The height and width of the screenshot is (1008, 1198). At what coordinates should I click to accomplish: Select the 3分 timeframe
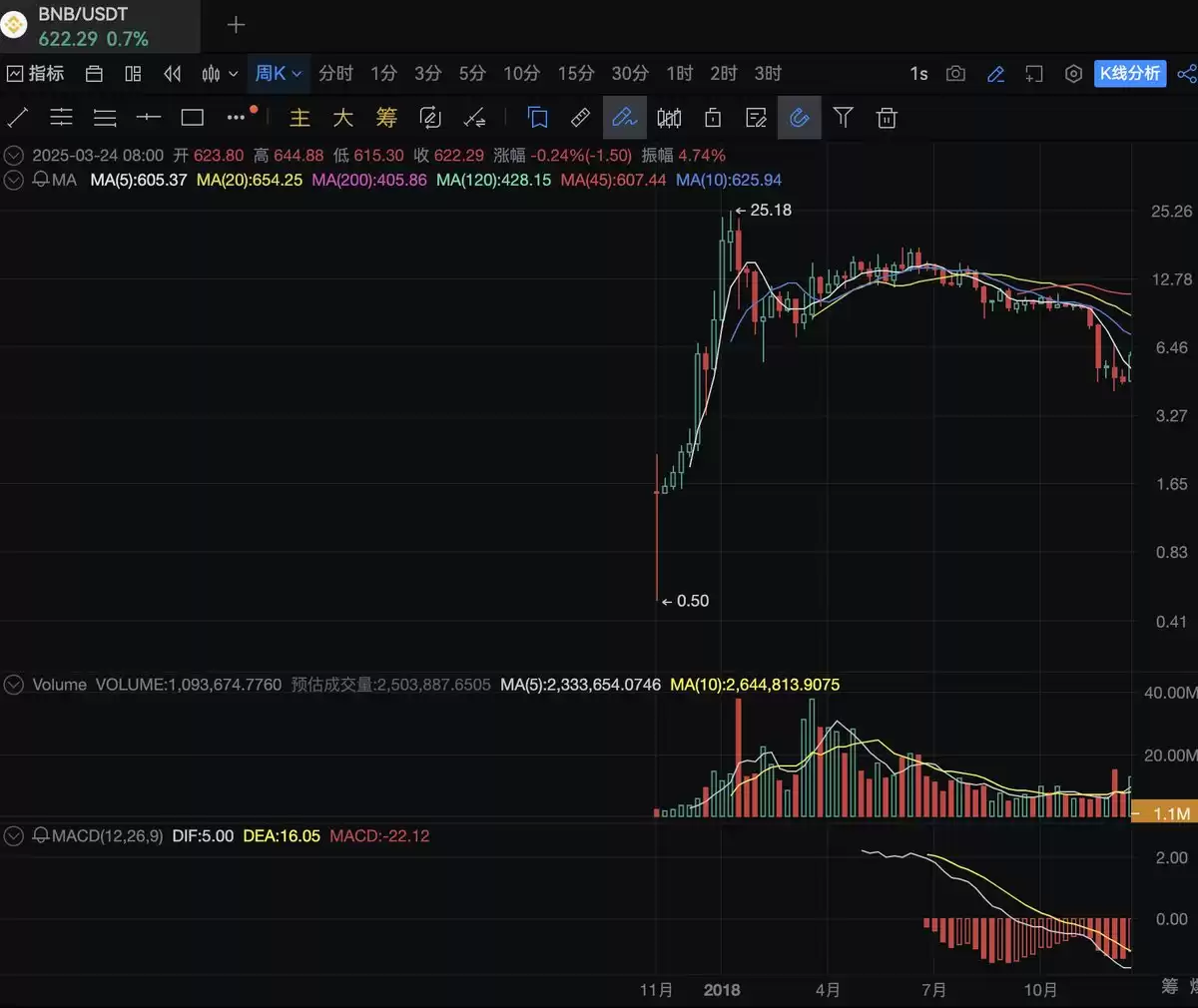pyautogui.click(x=427, y=74)
